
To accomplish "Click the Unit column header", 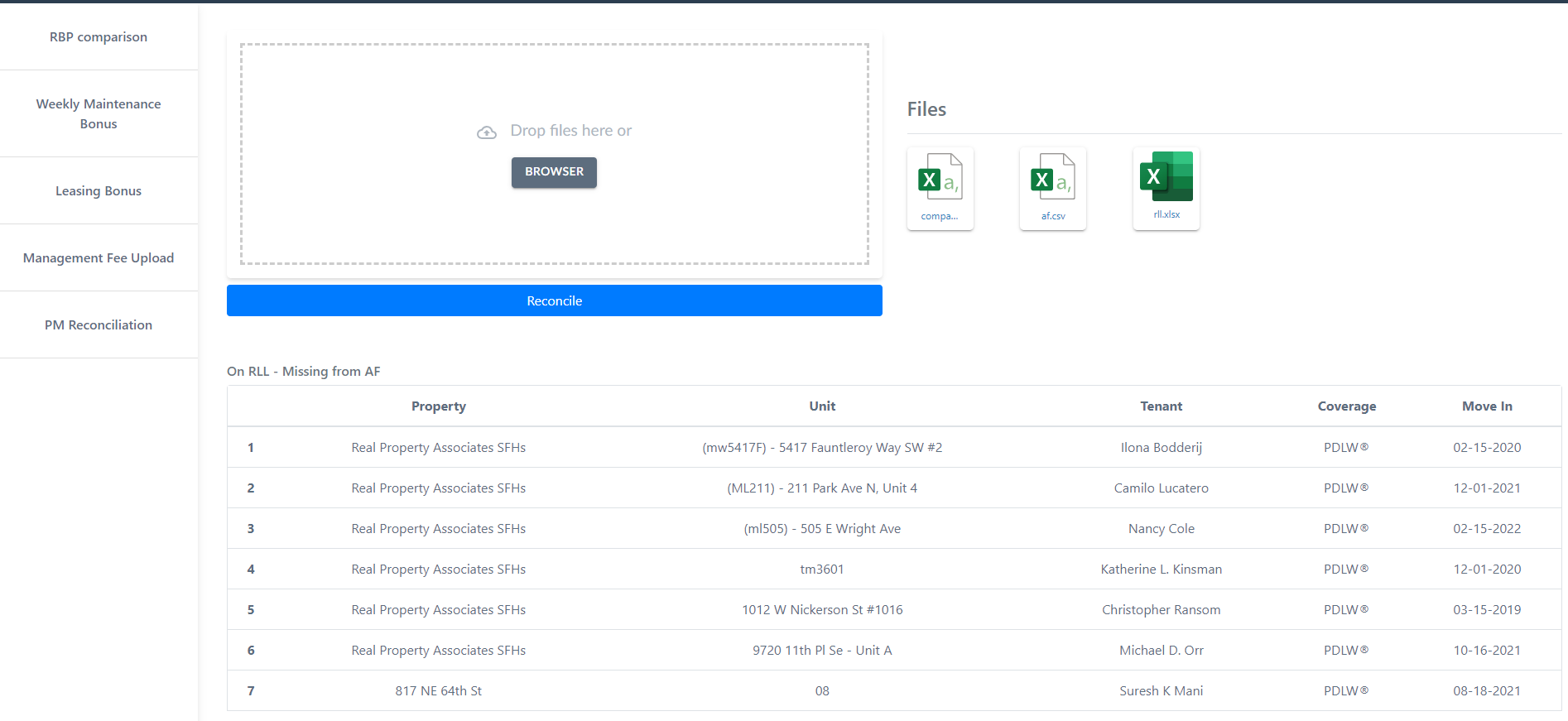I will [x=821, y=406].
